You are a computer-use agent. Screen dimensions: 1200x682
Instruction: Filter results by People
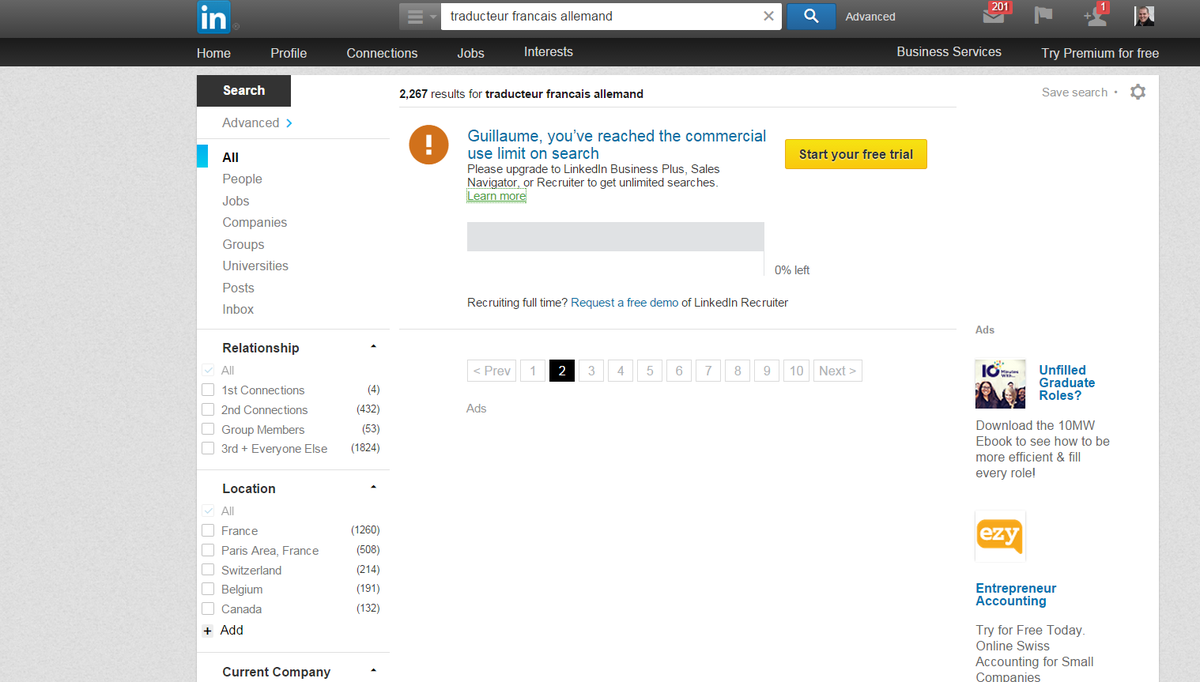tap(242, 179)
